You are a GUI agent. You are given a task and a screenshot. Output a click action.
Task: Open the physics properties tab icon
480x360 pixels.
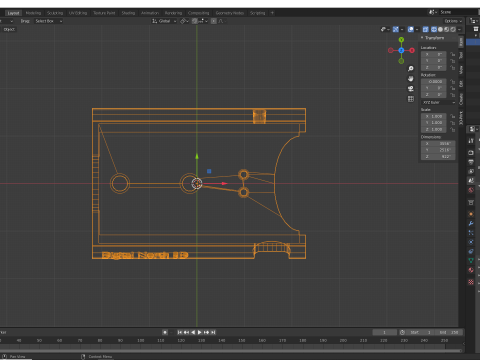471,242
